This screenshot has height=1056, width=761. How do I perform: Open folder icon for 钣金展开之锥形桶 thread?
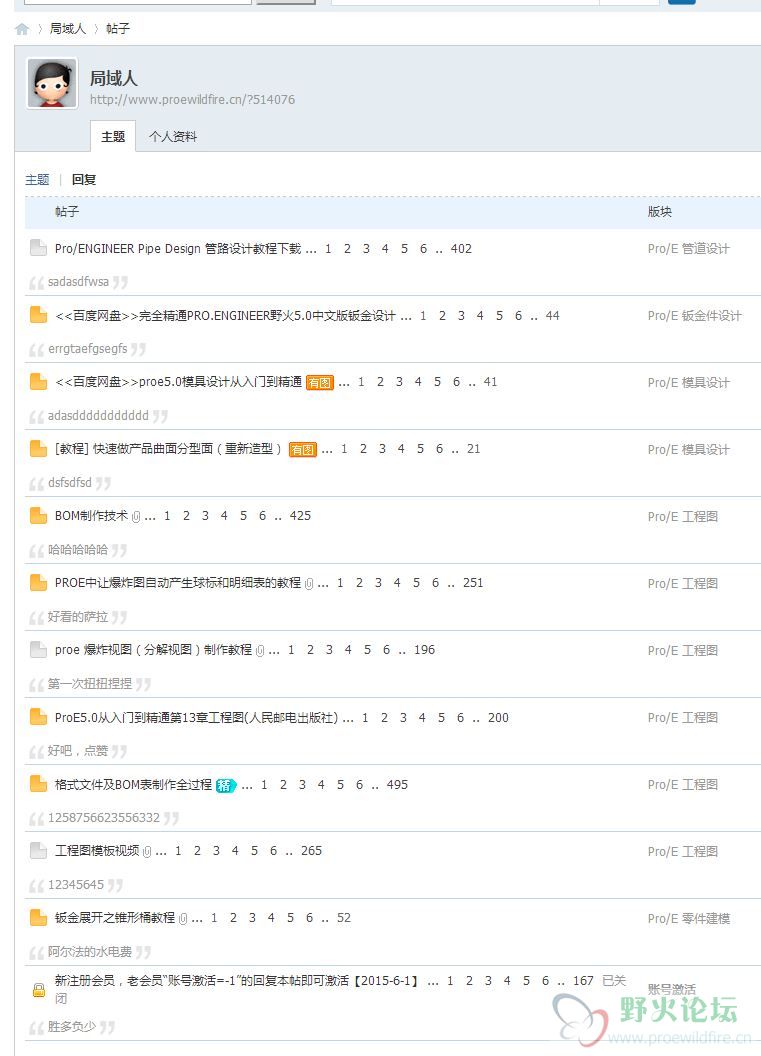[38, 917]
